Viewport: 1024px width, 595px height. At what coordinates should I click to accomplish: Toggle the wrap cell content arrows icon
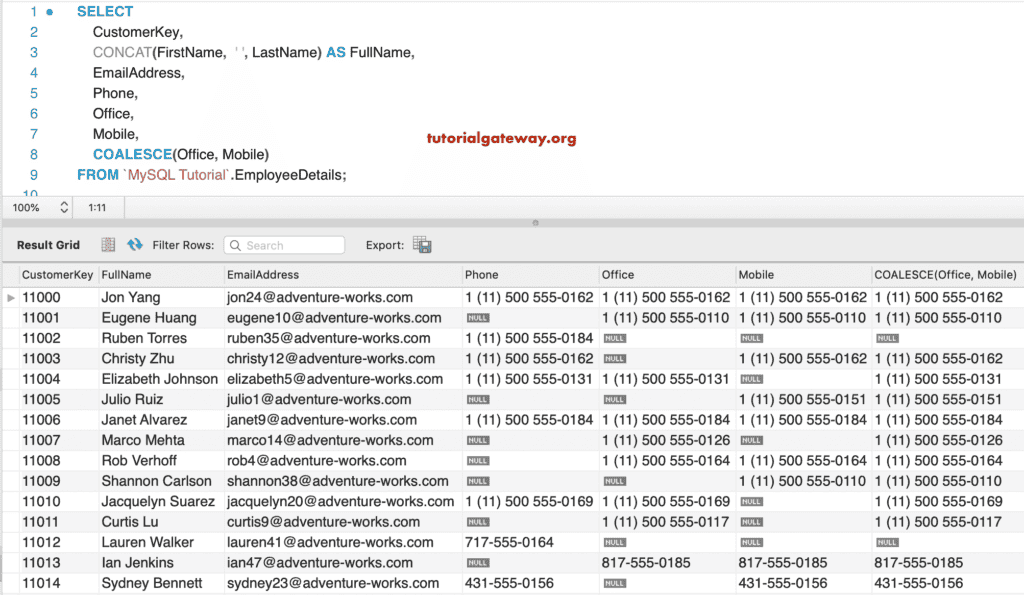[134, 245]
